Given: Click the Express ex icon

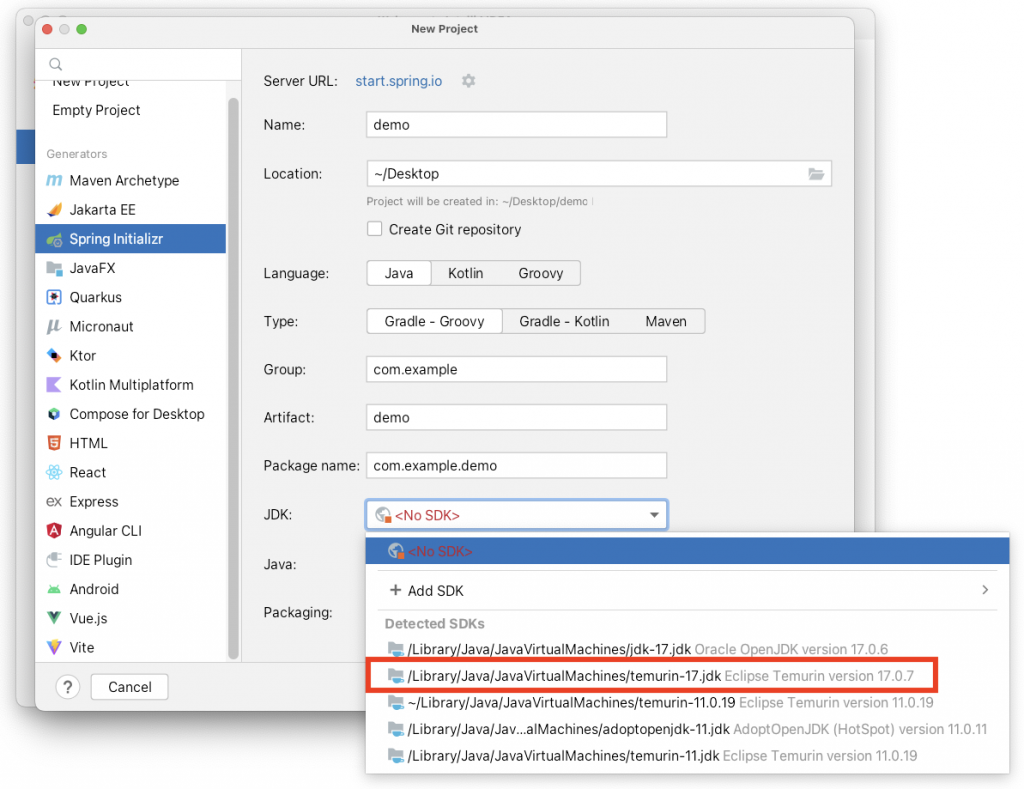Looking at the screenshot, I should [x=54, y=502].
